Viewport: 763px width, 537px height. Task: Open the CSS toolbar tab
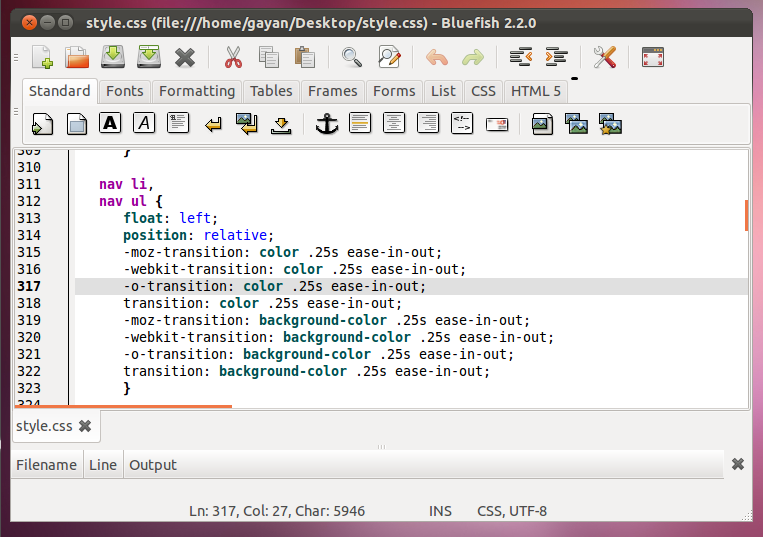click(x=483, y=91)
